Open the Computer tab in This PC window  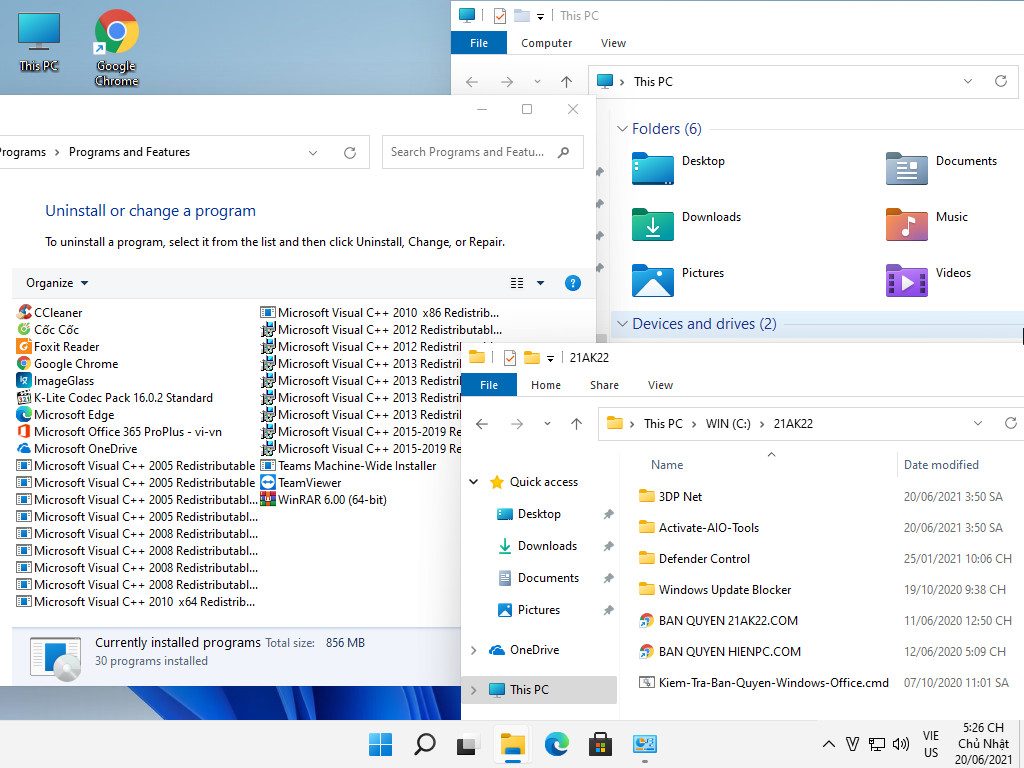(547, 42)
